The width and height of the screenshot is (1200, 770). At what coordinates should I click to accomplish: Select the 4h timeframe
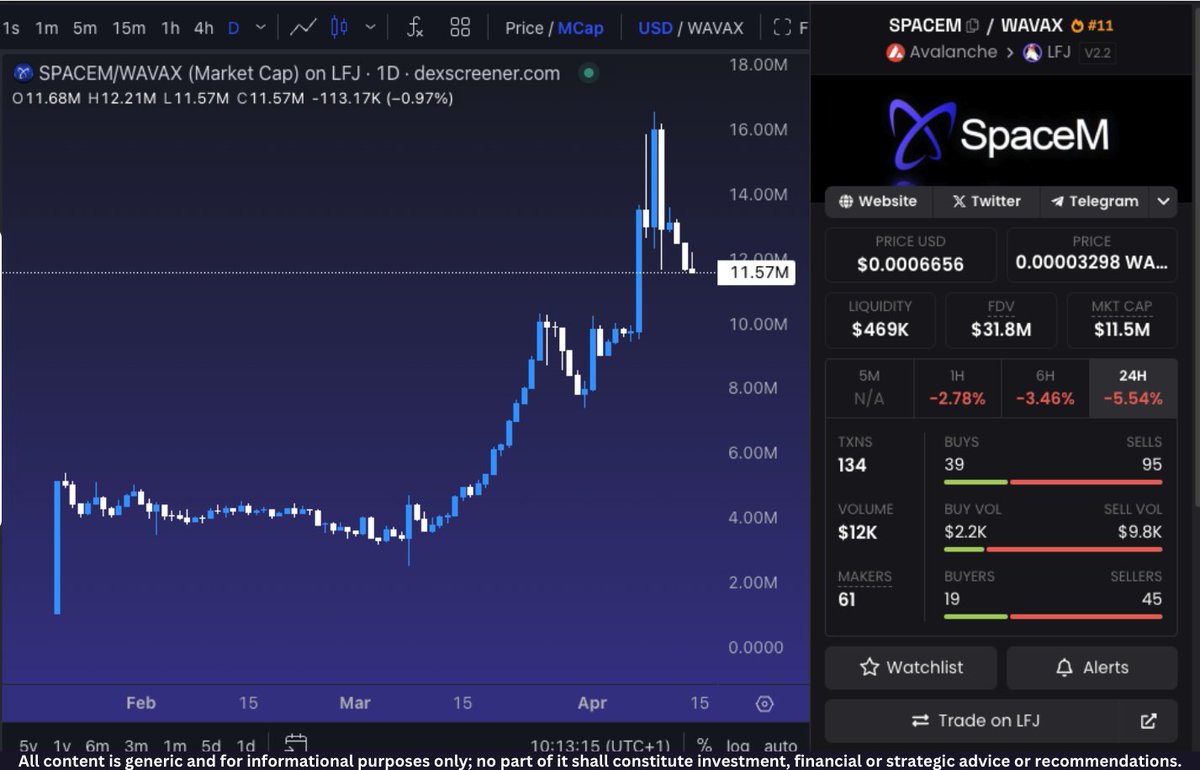(203, 28)
